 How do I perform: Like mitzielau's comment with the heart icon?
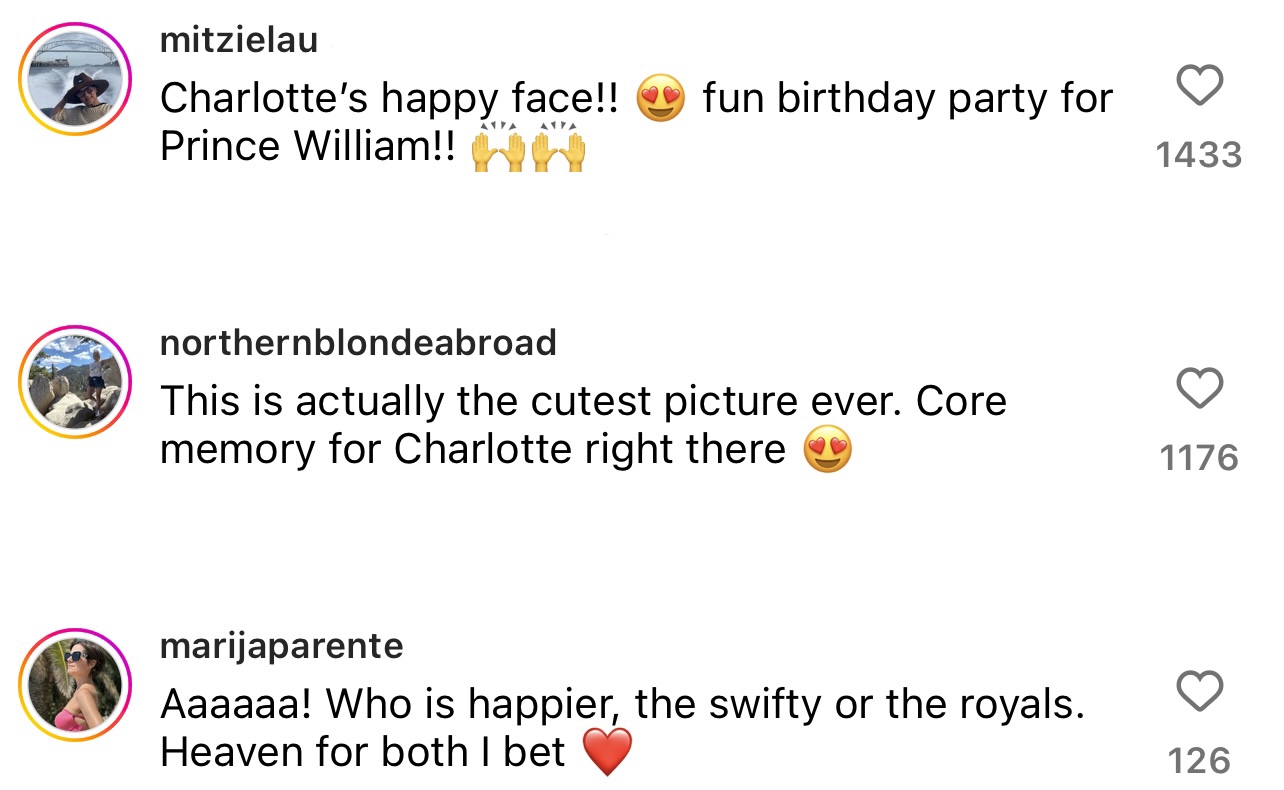[1199, 86]
